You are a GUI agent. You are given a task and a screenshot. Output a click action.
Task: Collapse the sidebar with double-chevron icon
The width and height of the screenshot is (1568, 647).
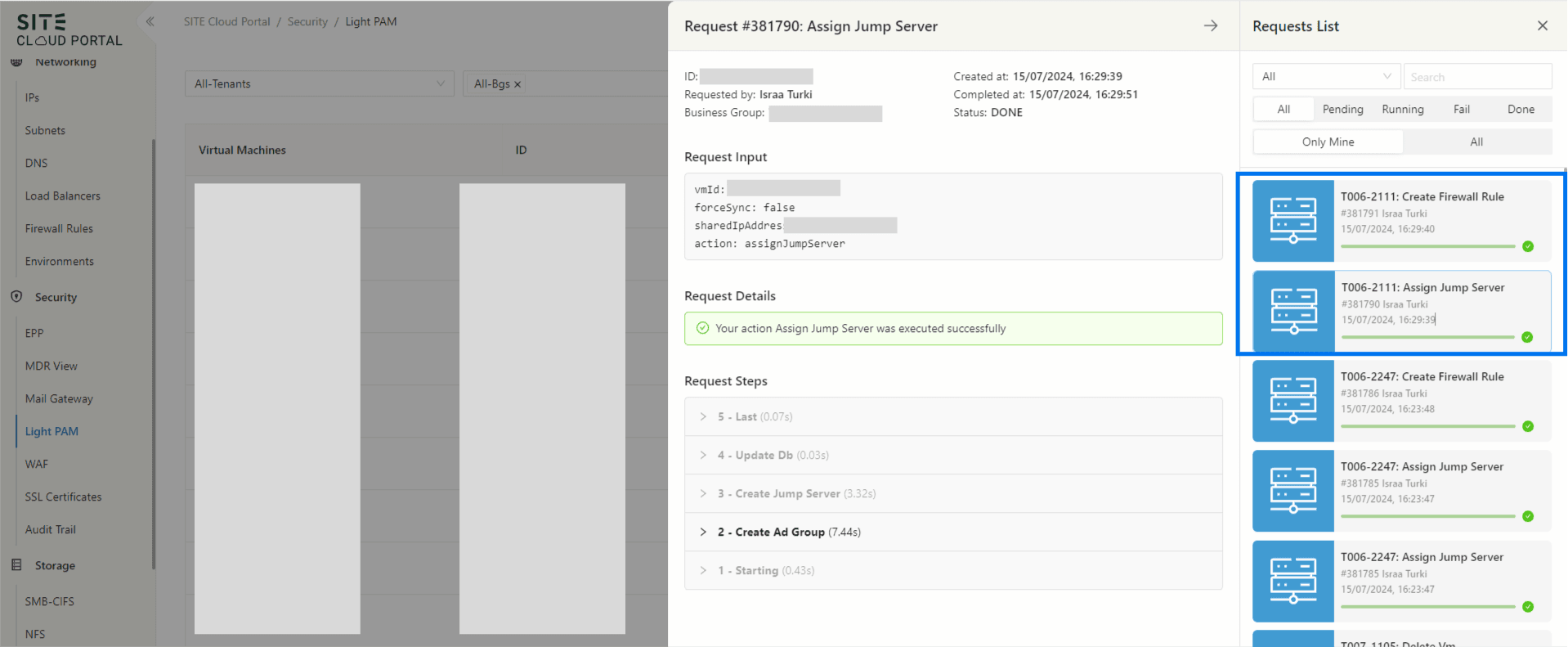[150, 22]
